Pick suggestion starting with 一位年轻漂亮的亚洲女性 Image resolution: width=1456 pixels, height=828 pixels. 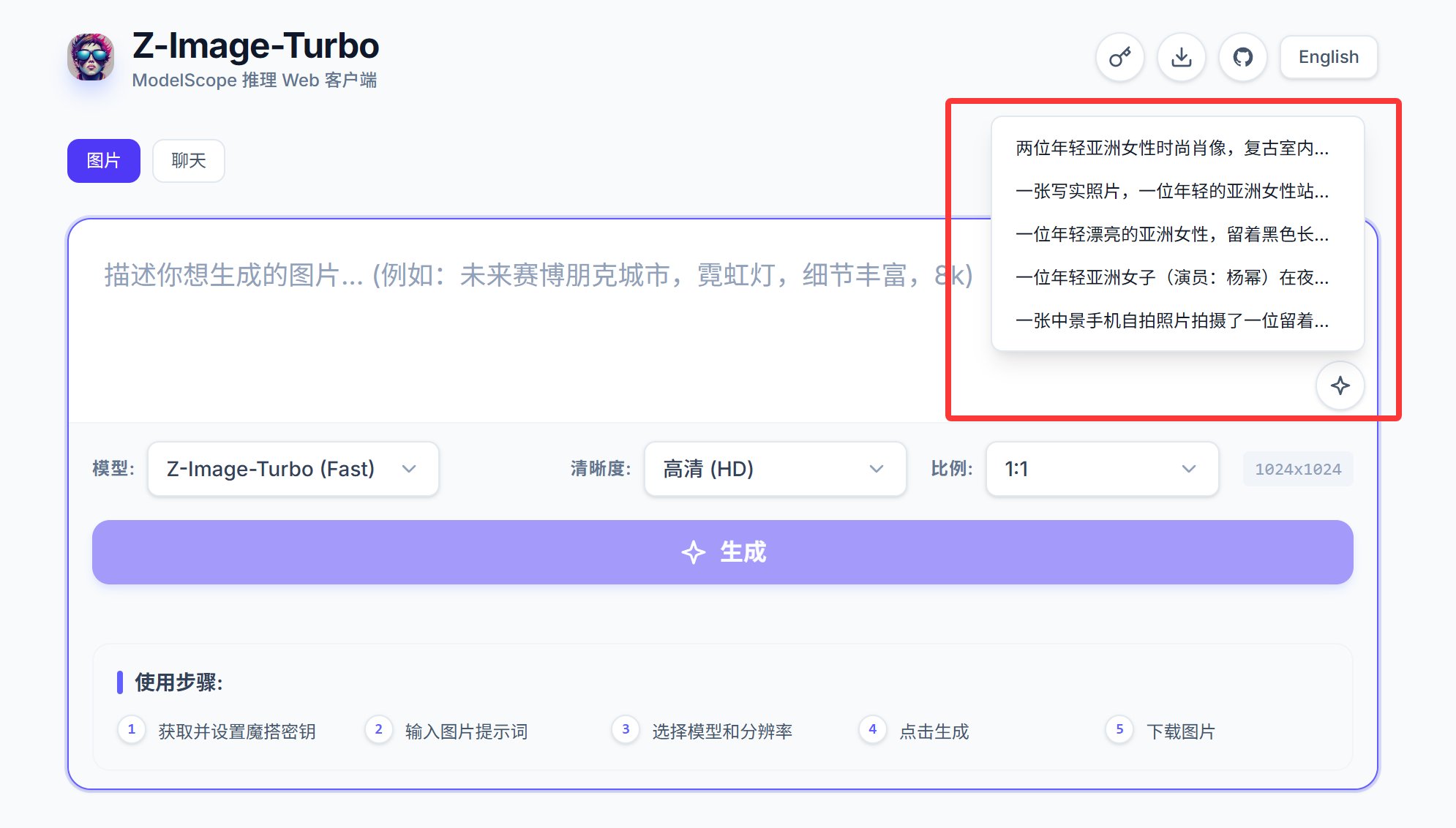point(1172,235)
